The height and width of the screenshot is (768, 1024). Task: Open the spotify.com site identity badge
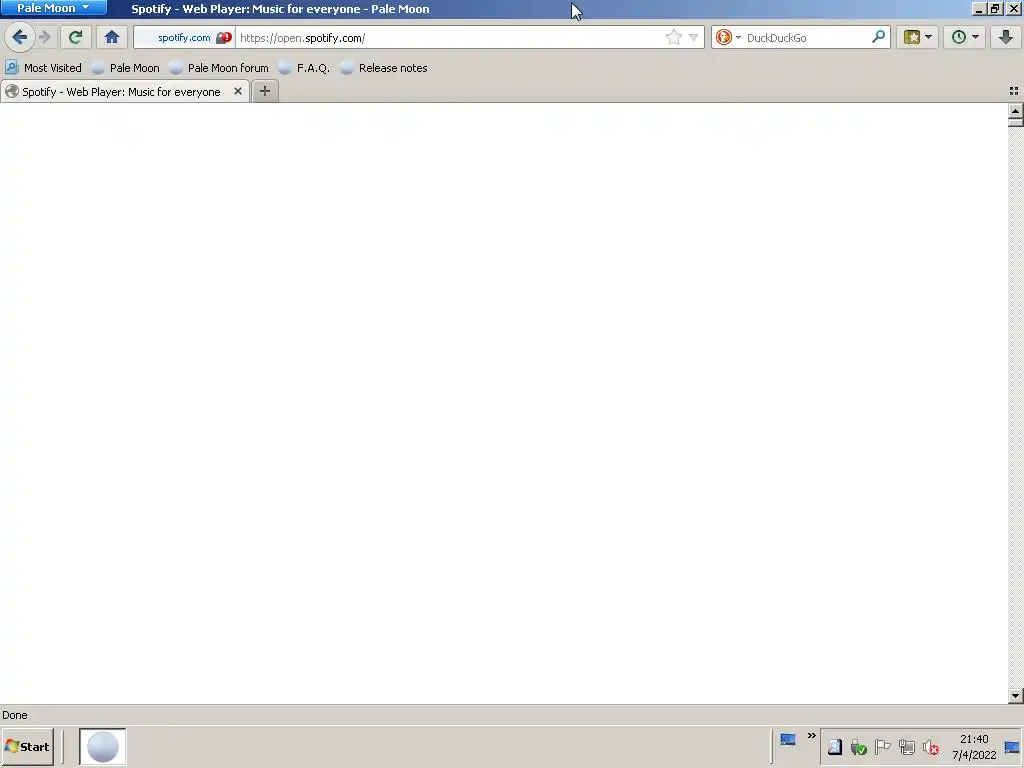click(x=184, y=38)
